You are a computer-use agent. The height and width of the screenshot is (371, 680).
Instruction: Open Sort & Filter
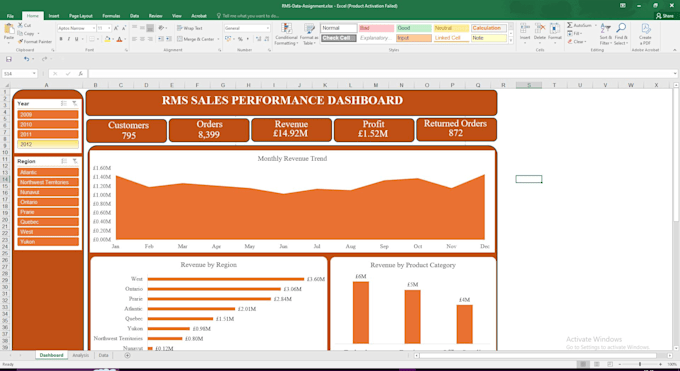click(x=605, y=34)
